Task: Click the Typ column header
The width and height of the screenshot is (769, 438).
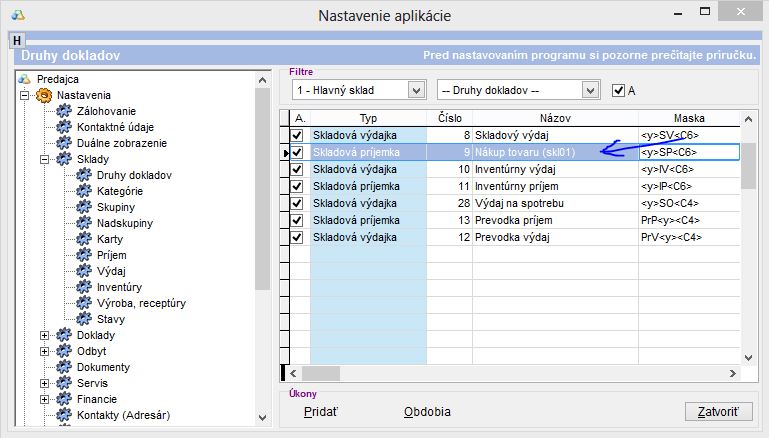Action: pos(368,118)
